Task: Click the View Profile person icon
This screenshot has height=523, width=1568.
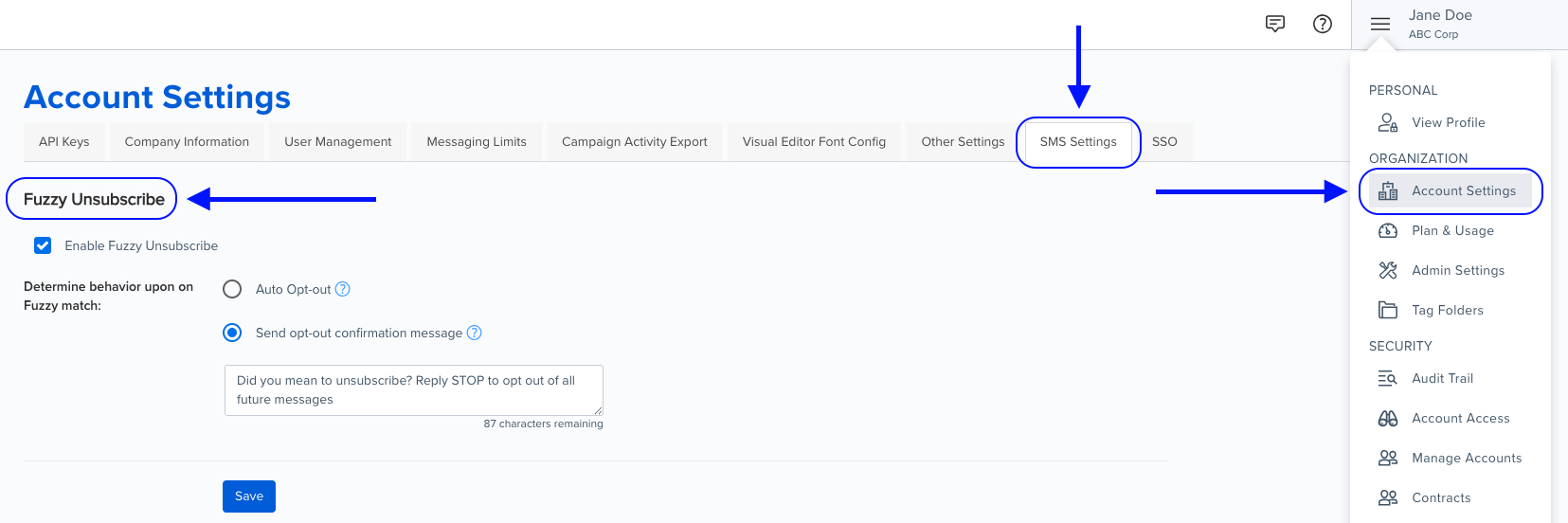Action: coord(1388,122)
